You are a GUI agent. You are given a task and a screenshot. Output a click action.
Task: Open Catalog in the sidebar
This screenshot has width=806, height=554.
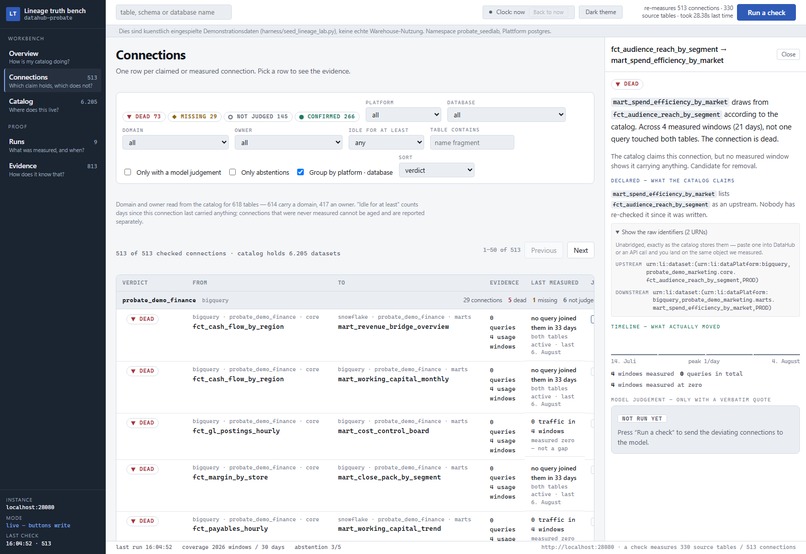52,105
